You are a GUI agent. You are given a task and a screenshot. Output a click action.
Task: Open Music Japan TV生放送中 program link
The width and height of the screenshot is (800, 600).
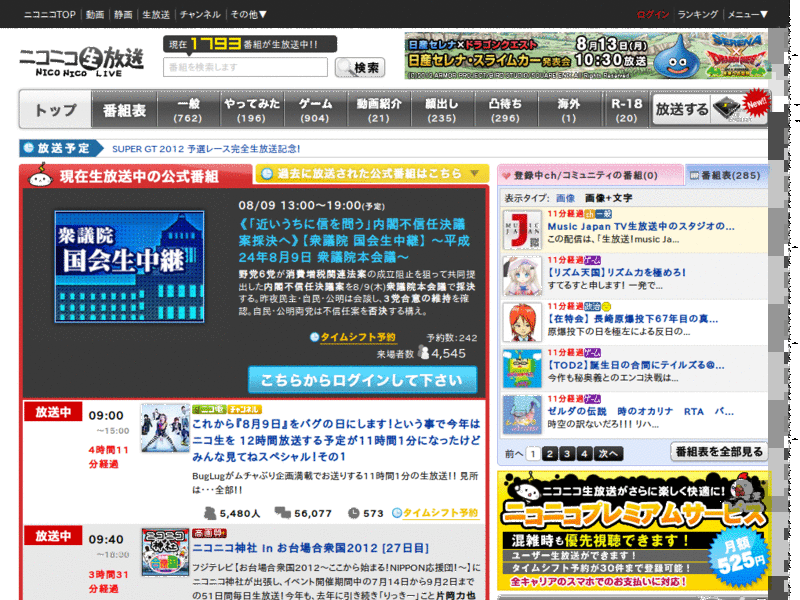(641, 227)
